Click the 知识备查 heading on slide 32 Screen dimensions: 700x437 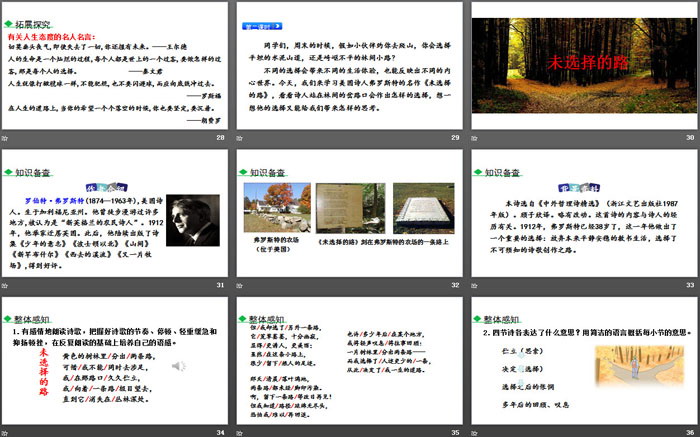(x=267, y=172)
